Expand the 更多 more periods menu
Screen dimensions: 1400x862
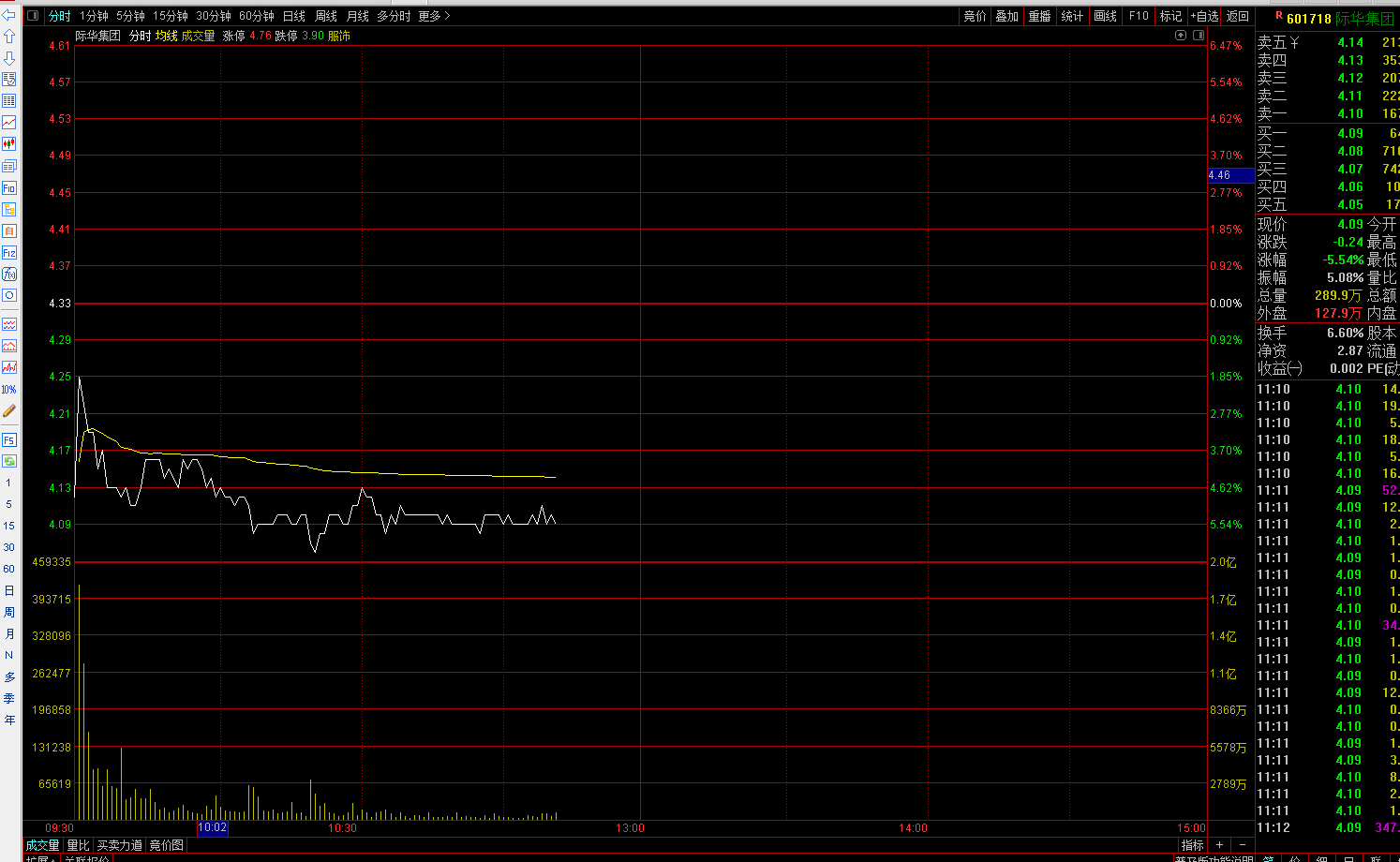click(x=434, y=16)
